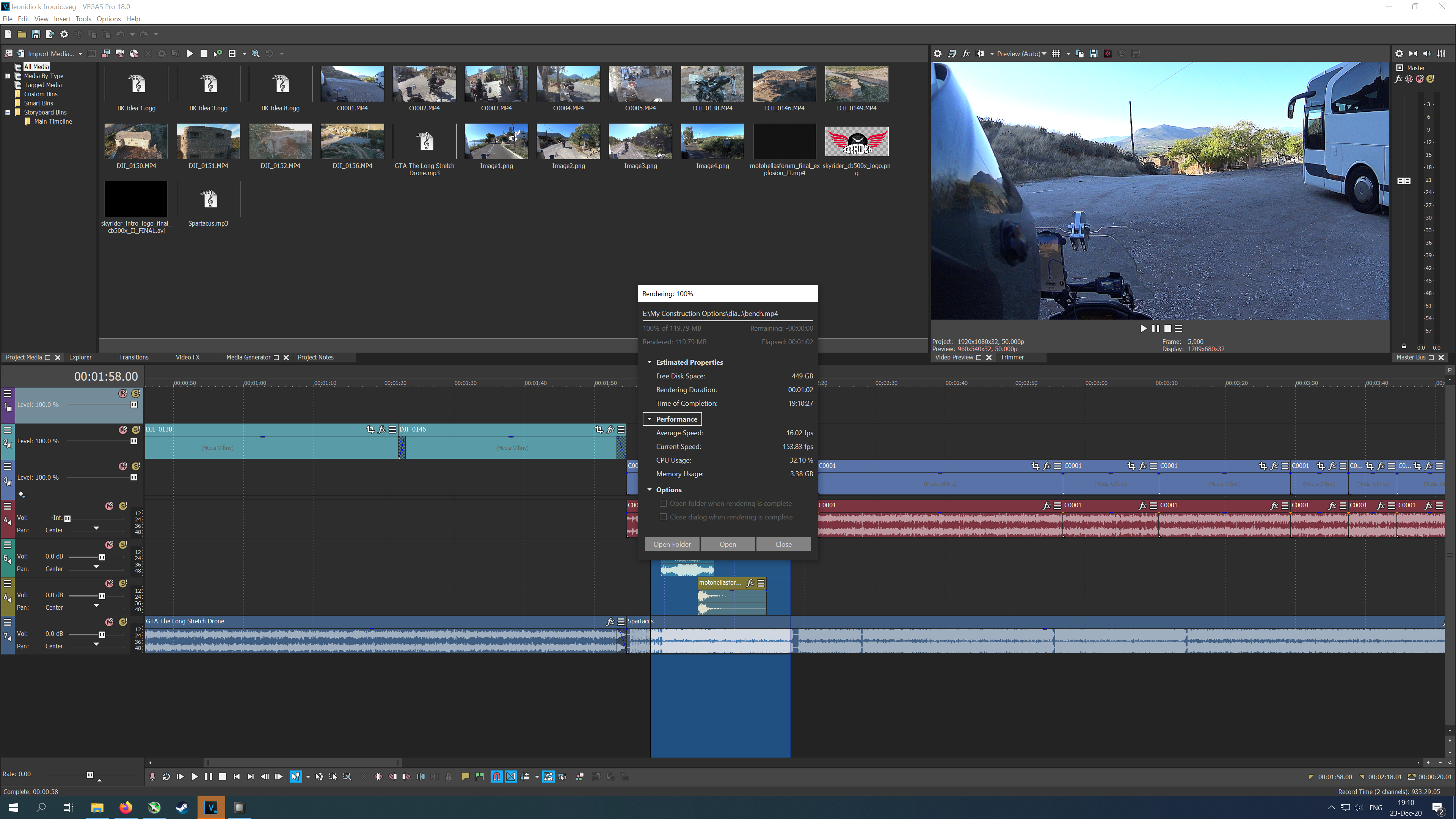Insert marker with yellow flag icon
This screenshot has width=1456, height=819.
(x=465, y=777)
